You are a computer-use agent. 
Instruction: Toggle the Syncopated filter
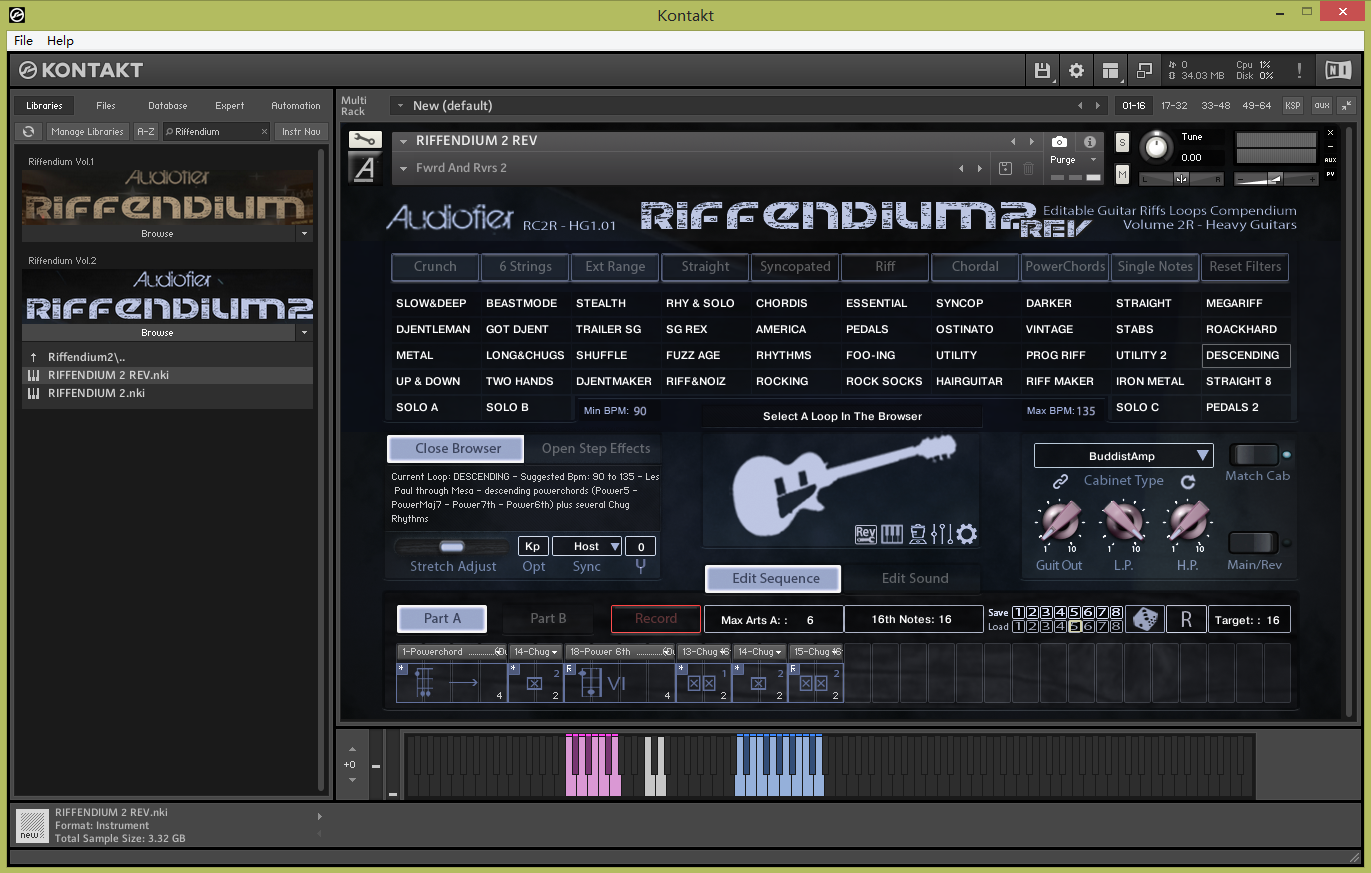point(795,267)
